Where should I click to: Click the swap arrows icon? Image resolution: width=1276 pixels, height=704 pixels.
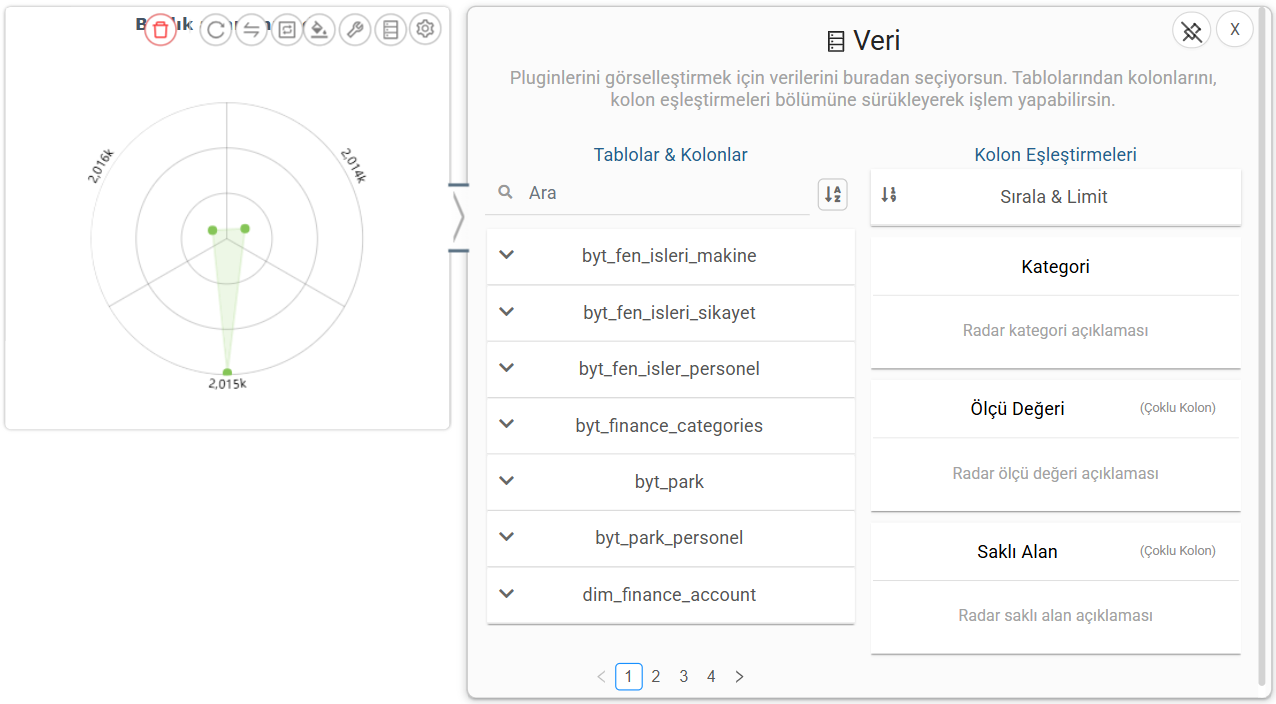pos(251,30)
